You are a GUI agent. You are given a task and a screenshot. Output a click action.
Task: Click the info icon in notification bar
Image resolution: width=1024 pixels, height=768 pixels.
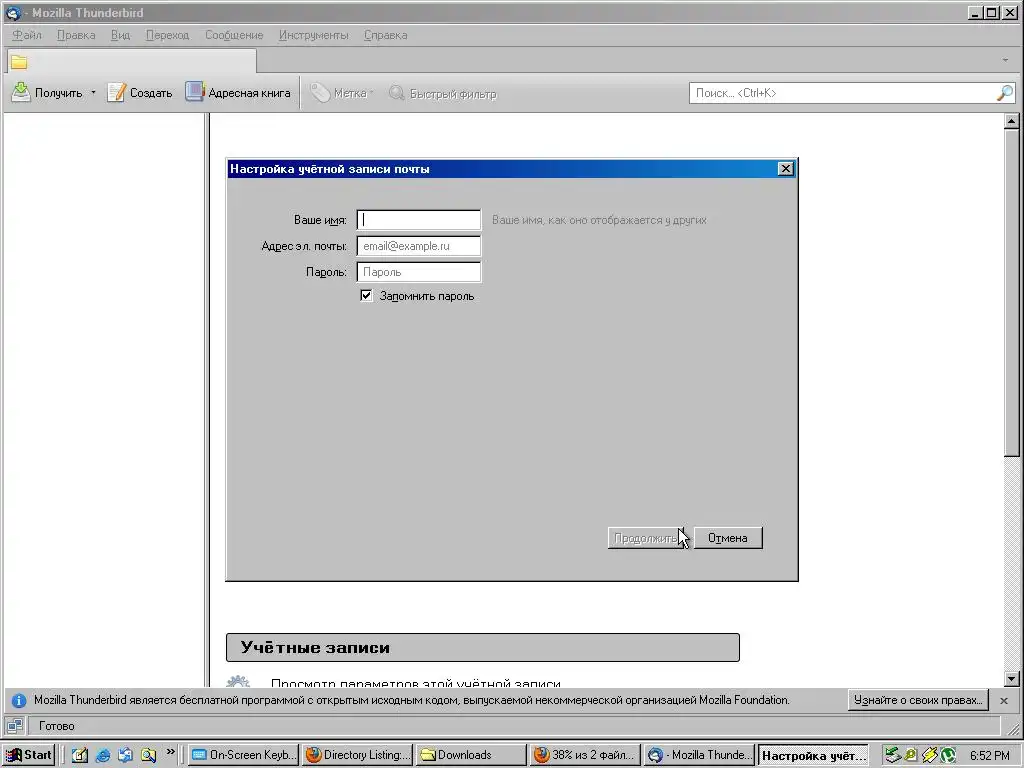19,700
